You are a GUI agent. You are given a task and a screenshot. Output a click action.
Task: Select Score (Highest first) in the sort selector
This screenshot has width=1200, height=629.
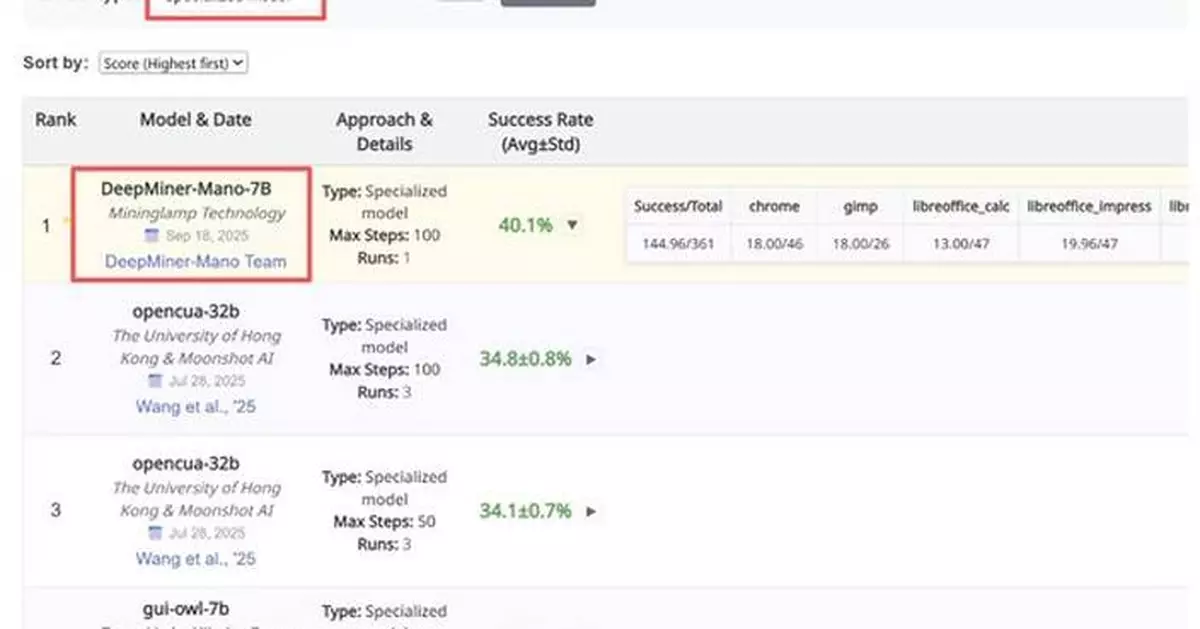(x=172, y=63)
